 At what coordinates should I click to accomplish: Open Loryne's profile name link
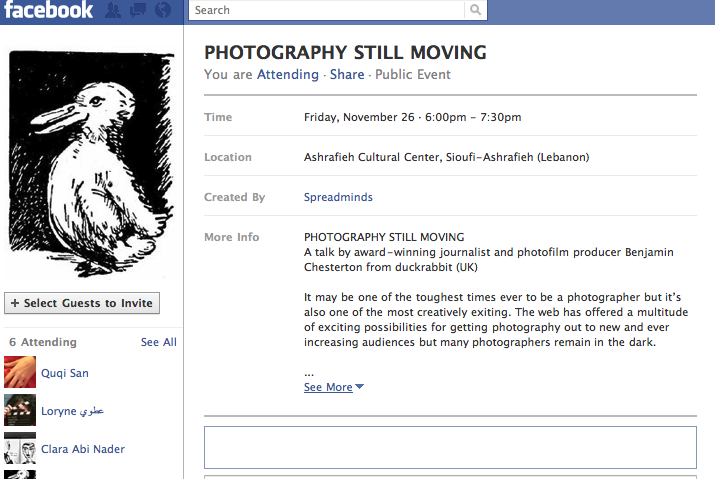[73, 411]
